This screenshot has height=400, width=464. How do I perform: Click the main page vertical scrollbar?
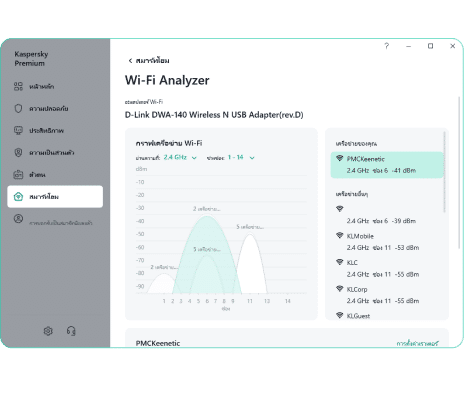(459, 173)
